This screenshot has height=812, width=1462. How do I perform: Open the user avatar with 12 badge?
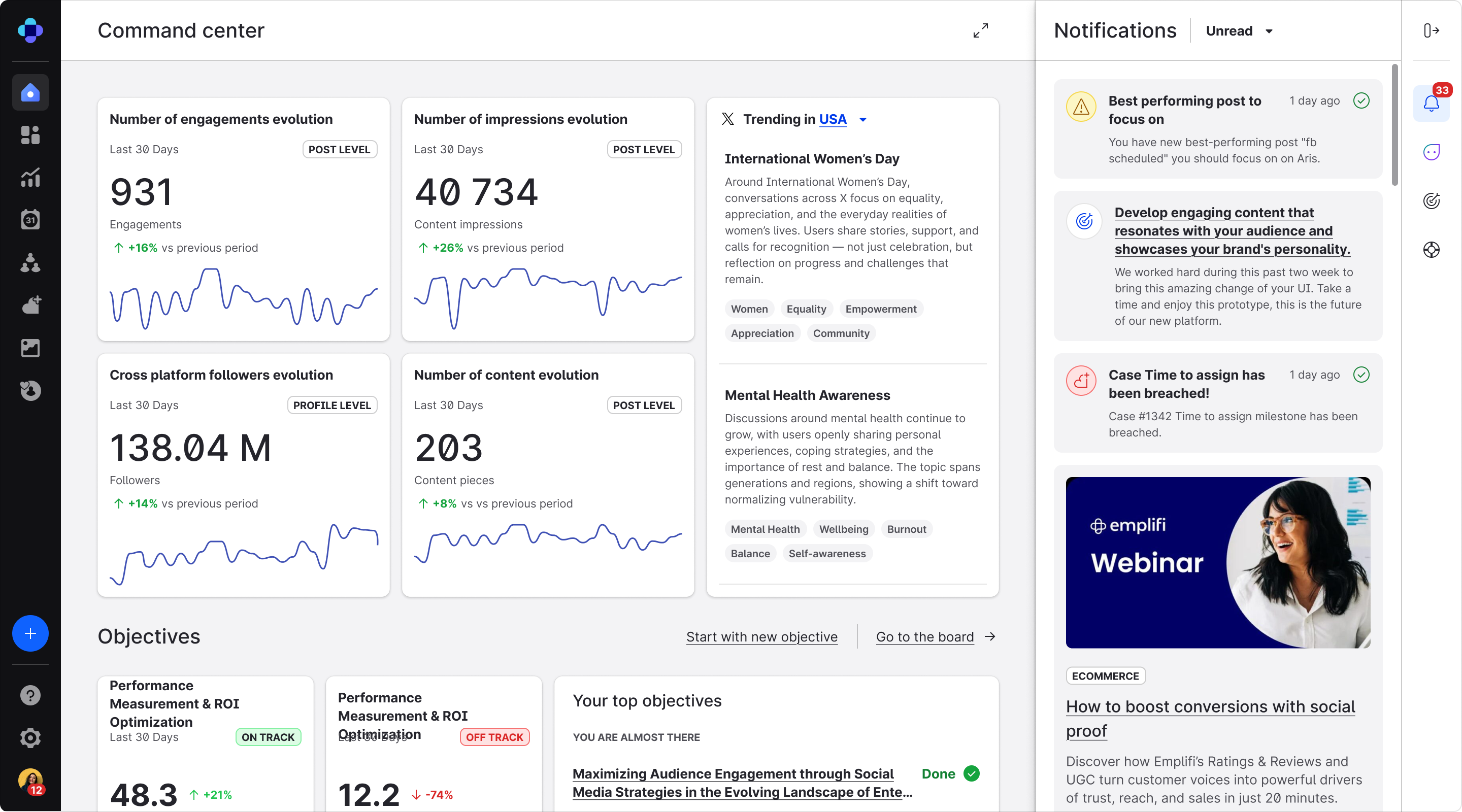[x=31, y=782]
